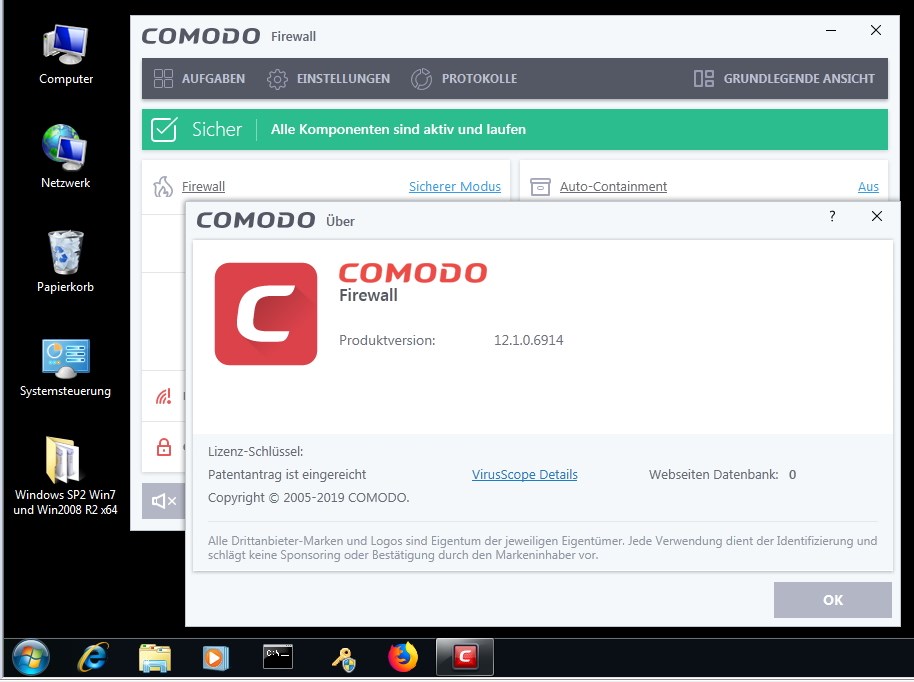Click the Copyright © 2005-2019 COMODO text
The height and width of the screenshot is (682, 914).
[308, 498]
